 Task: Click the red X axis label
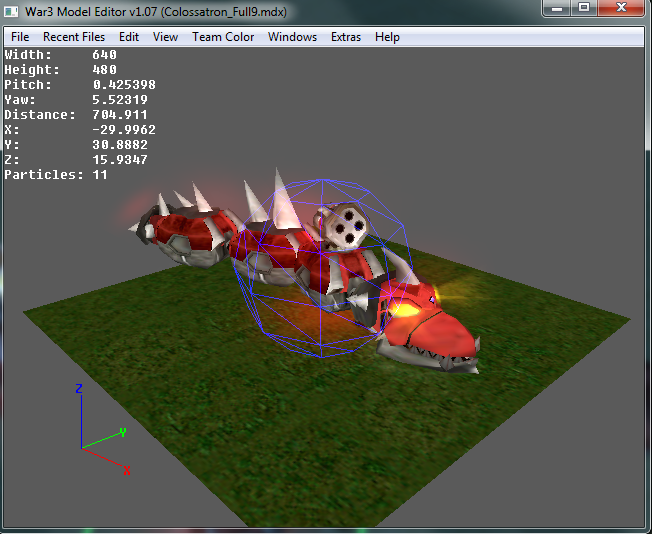(x=127, y=471)
